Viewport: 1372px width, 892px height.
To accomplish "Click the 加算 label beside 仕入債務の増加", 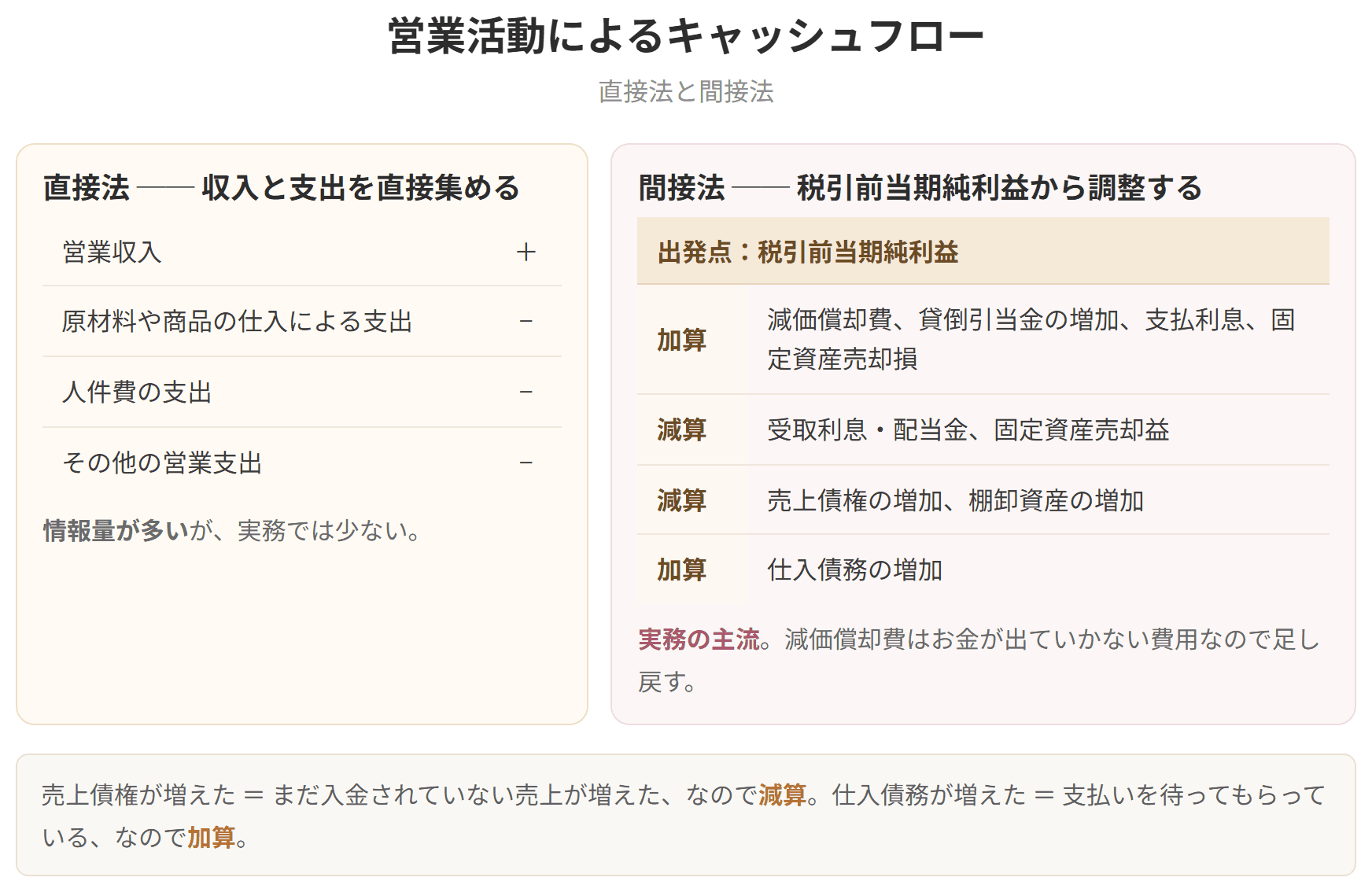I will click(682, 570).
